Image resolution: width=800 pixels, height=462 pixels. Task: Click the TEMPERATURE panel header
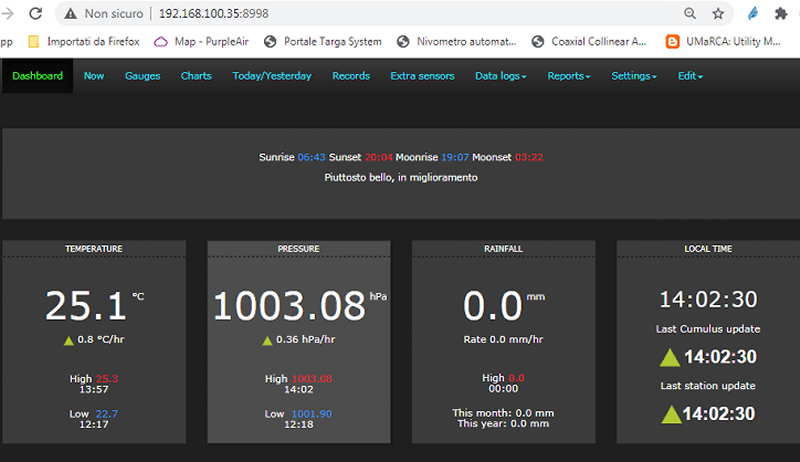[94, 249]
